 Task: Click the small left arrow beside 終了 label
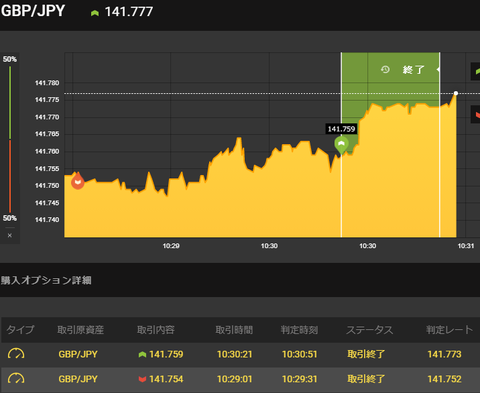click(438, 70)
